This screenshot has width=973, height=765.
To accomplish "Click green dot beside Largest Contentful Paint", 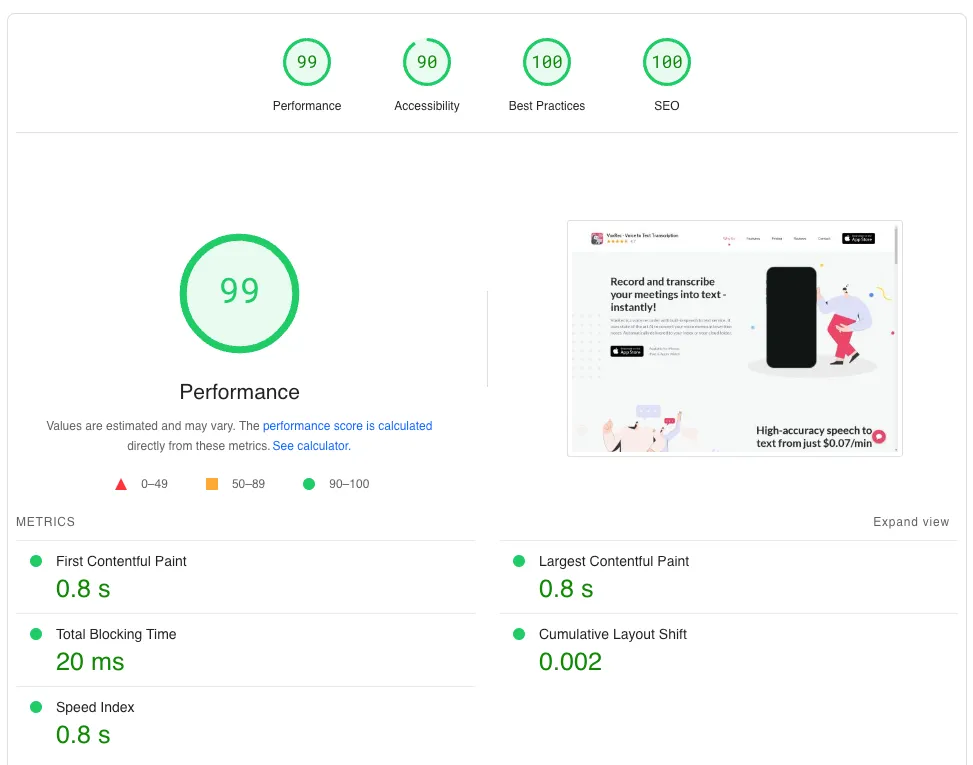I will click(519, 561).
